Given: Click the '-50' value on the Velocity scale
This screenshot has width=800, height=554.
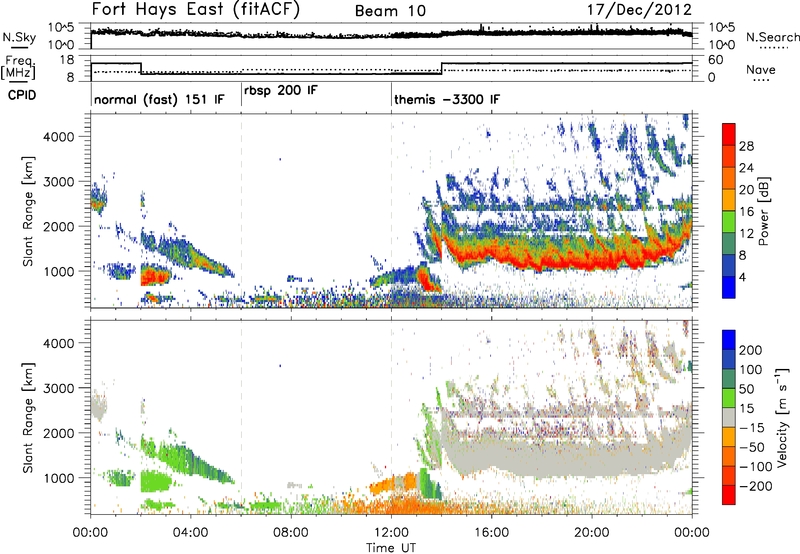Looking at the screenshot, I should coord(752,447).
